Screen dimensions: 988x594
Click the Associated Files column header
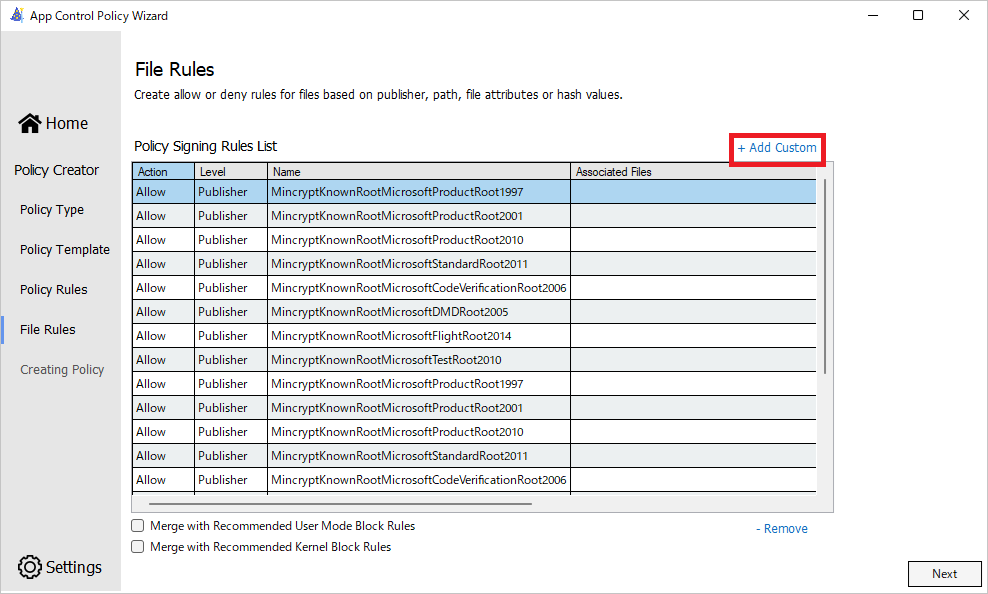[x=690, y=172]
